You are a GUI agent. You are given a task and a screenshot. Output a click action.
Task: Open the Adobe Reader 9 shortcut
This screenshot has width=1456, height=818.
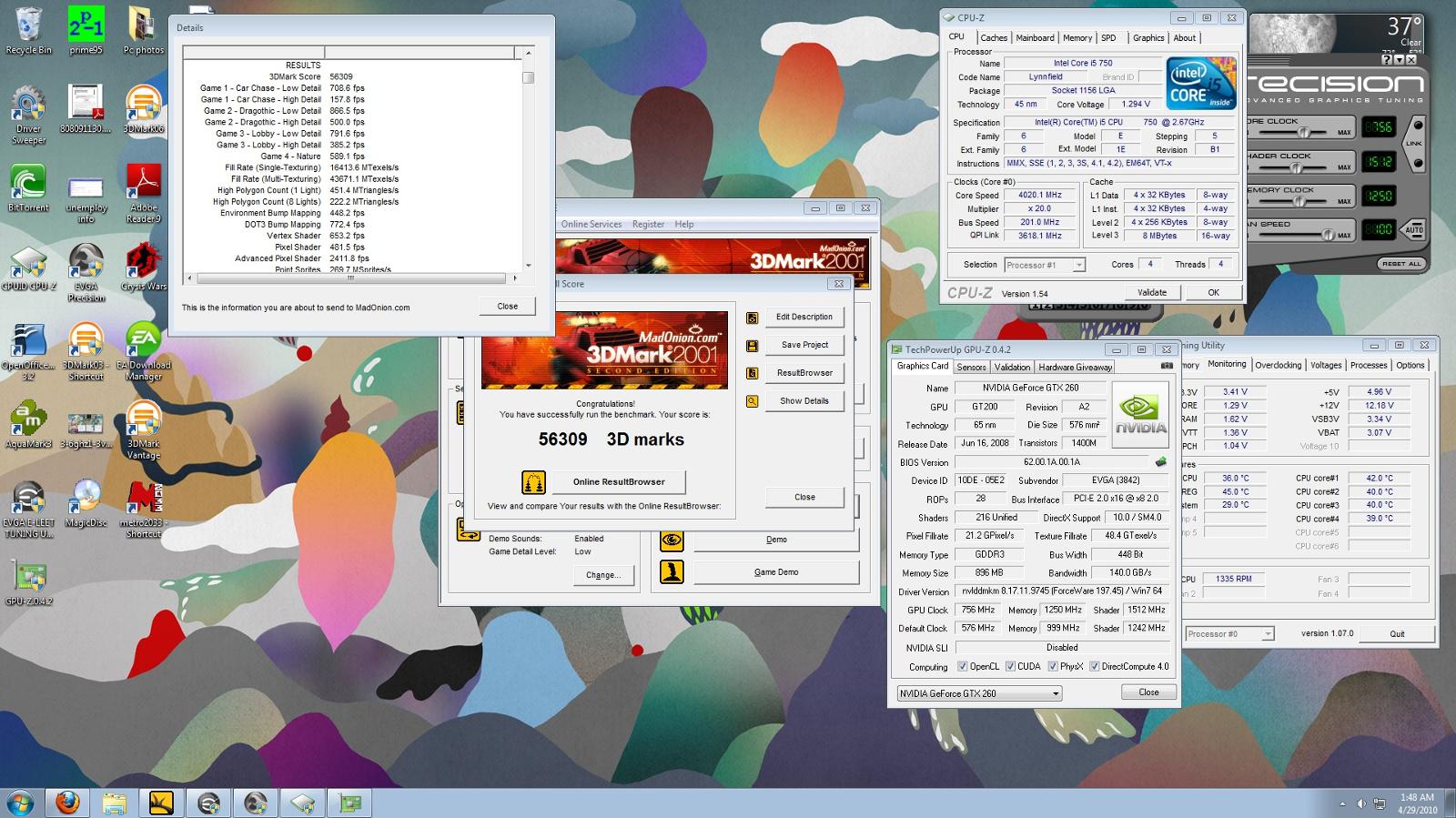tap(143, 194)
